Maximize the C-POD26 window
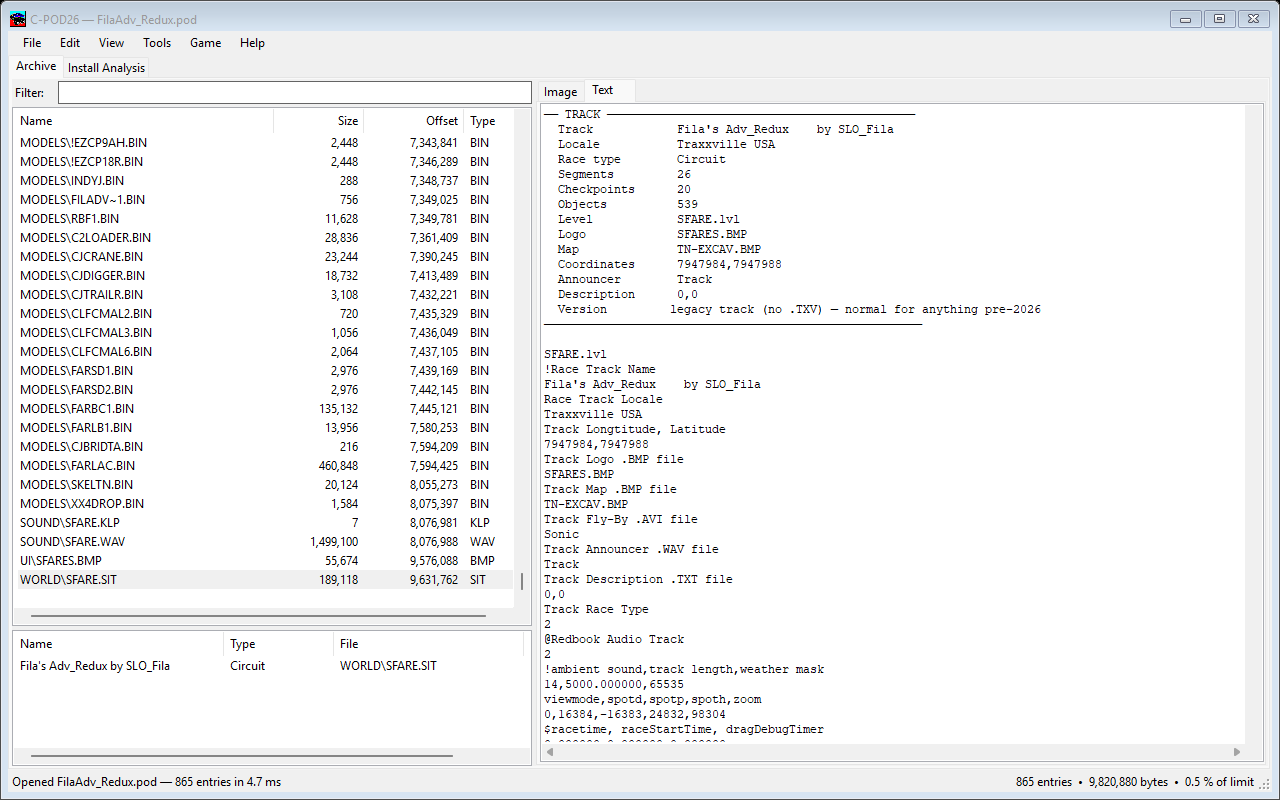Viewport: 1280px width, 800px height. (1219, 18)
